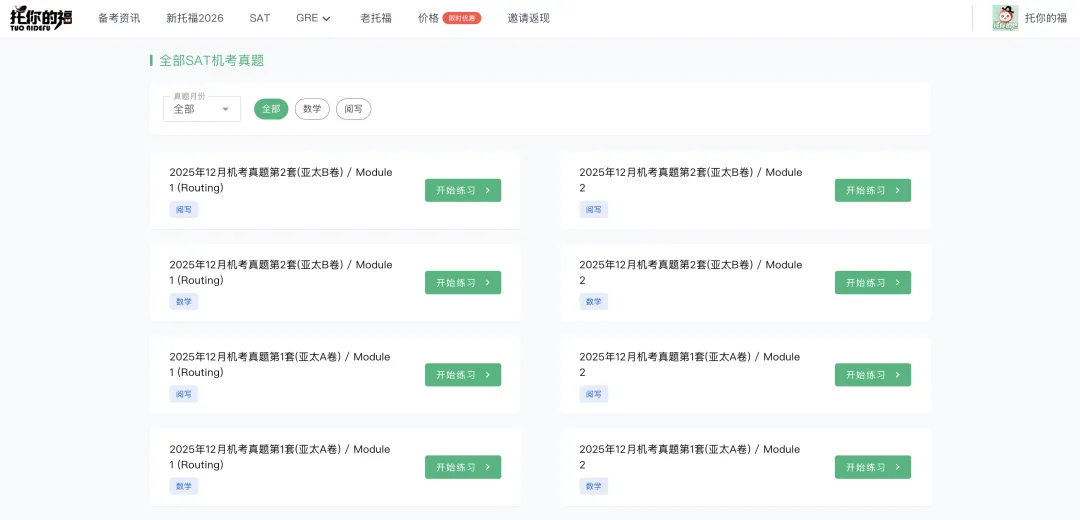Start 亚太B卷 Module 1 数学 practice

tap(463, 282)
